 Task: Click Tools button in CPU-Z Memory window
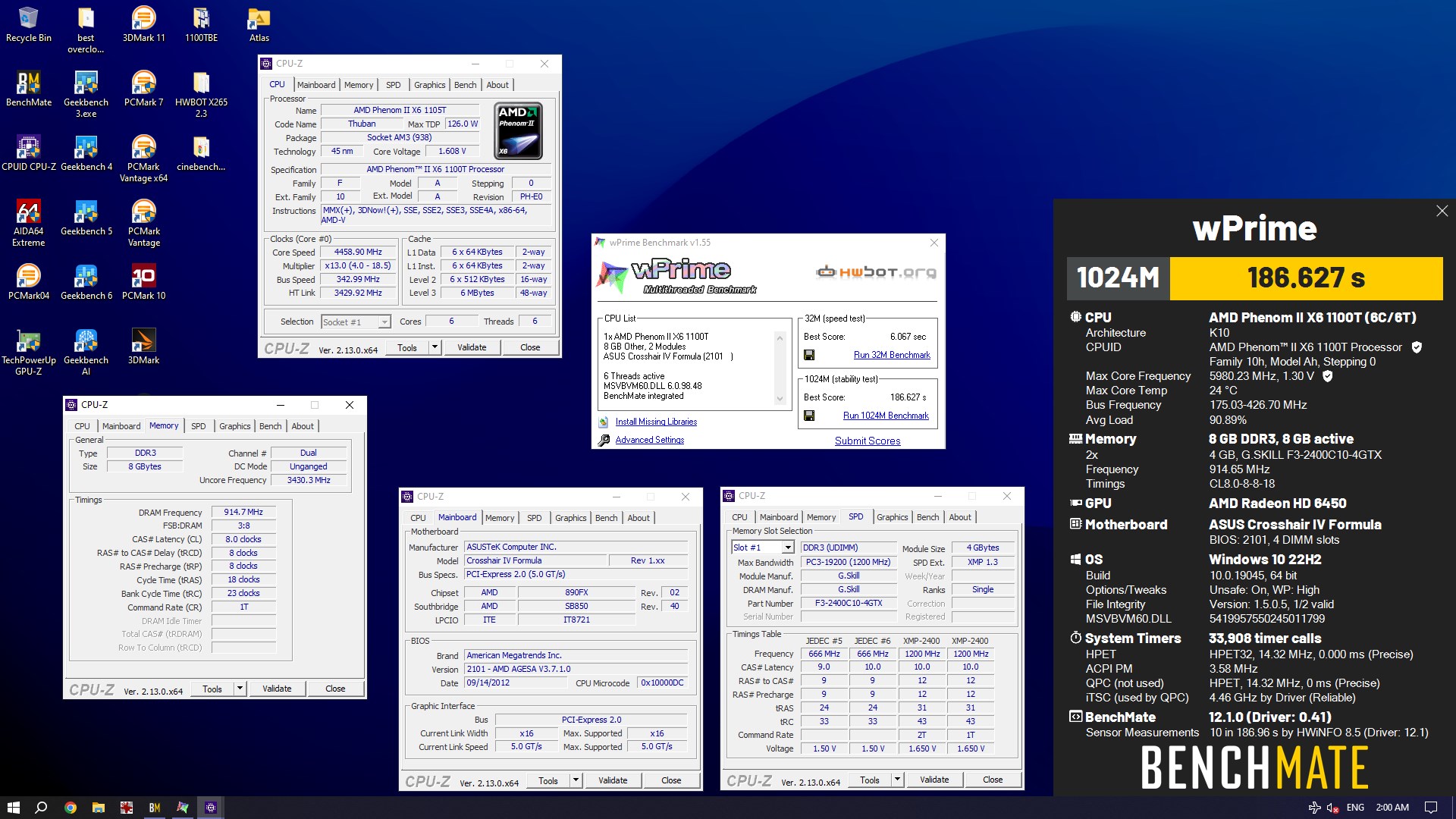point(212,689)
